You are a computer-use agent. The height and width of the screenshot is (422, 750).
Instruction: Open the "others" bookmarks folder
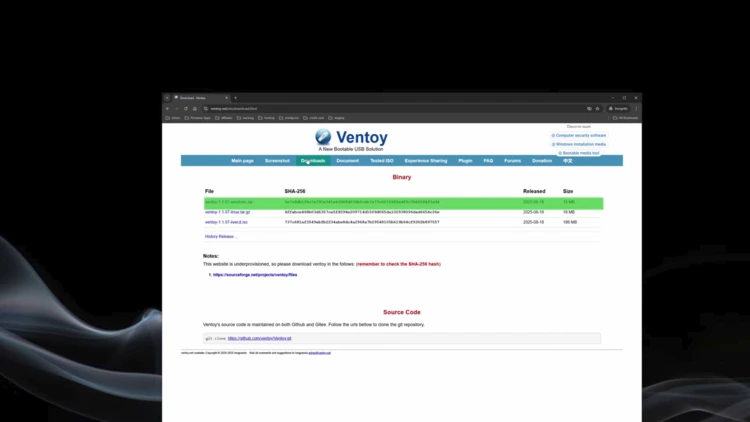pyautogui.click(x=173, y=118)
